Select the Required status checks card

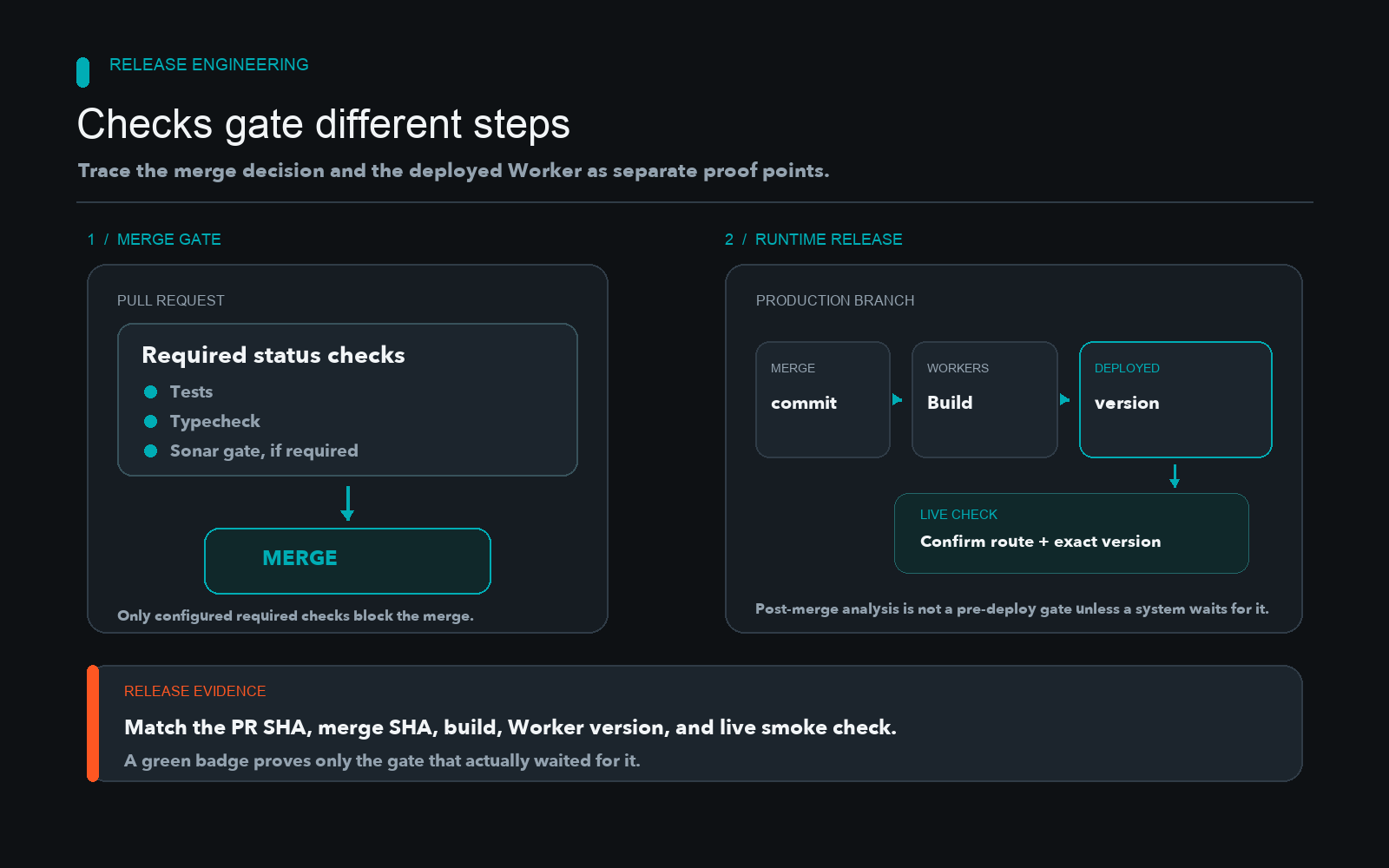click(x=347, y=399)
